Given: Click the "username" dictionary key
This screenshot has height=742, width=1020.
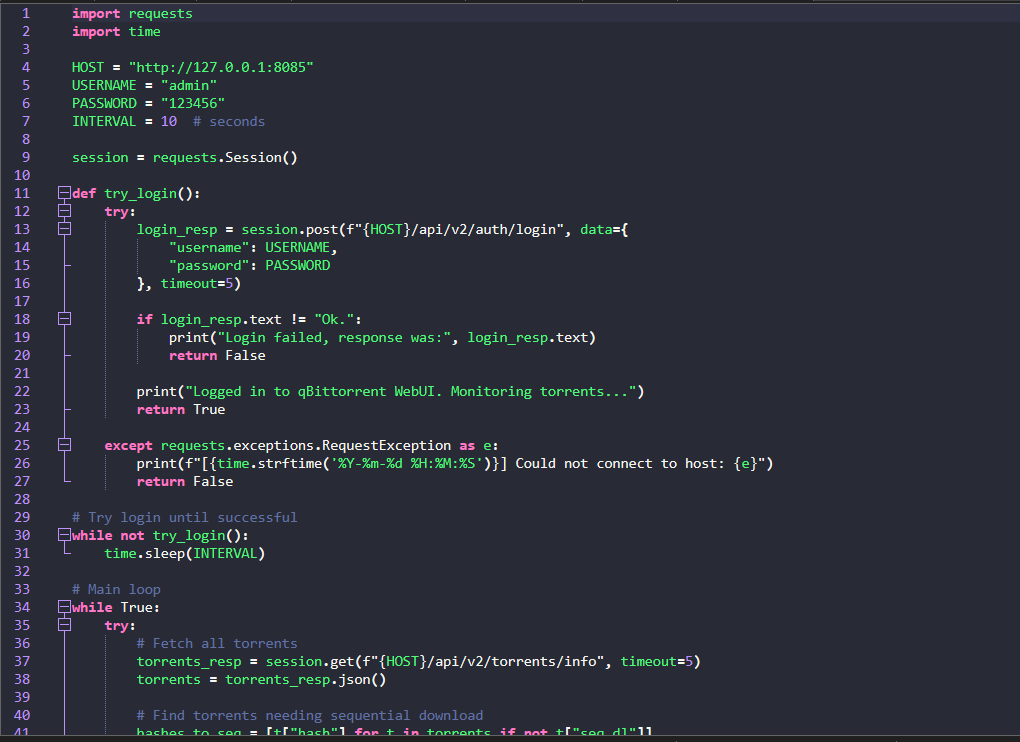Looking at the screenshot, I should click(209, 248).
